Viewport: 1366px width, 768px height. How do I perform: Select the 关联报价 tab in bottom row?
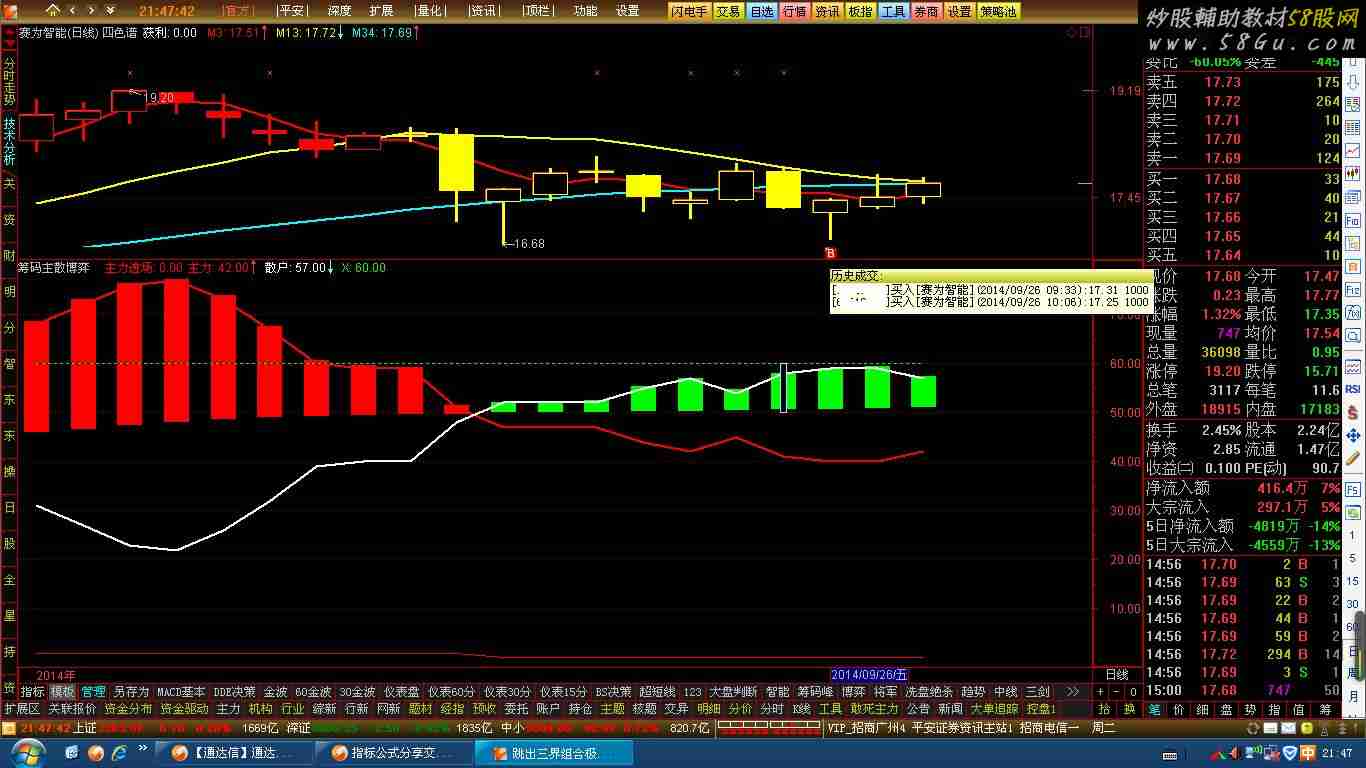(x=72, y=709)
